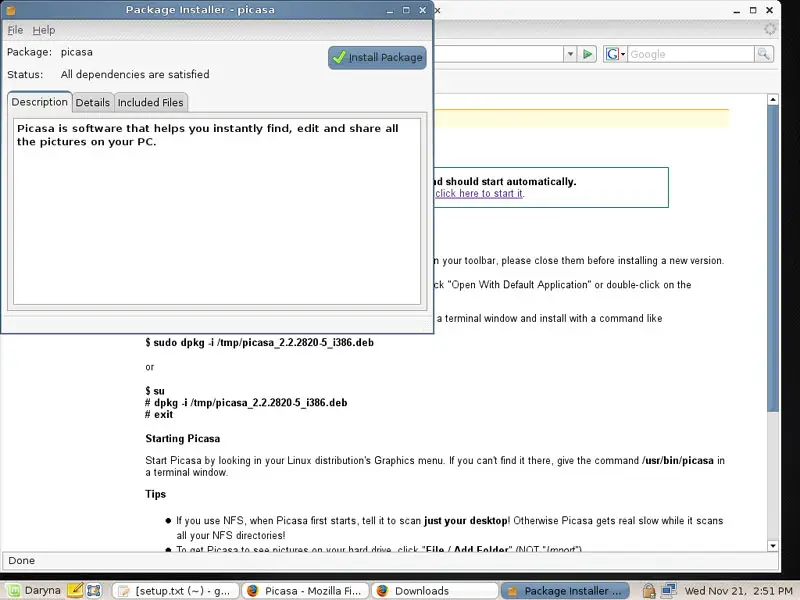This screenshot has height=600, width=800.
Task: Select the Package Installer taskbar button
Action: pos(565,591)
